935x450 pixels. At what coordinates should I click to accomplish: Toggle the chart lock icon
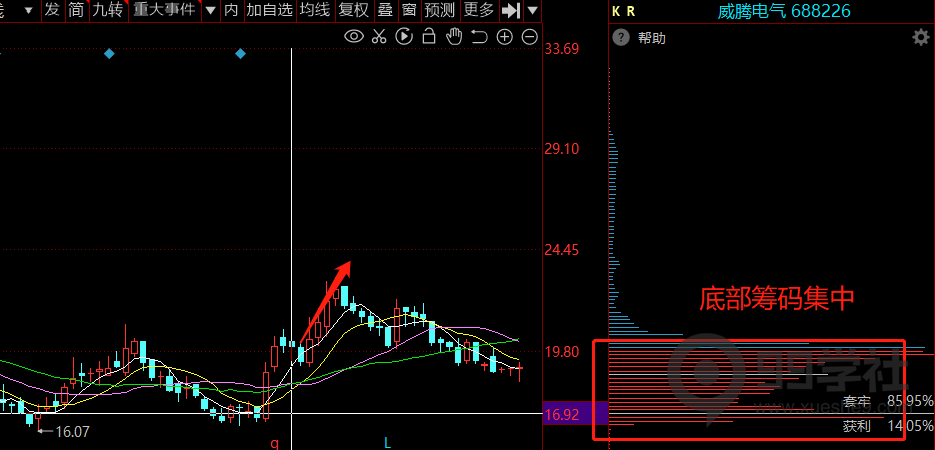coord(429,37)
